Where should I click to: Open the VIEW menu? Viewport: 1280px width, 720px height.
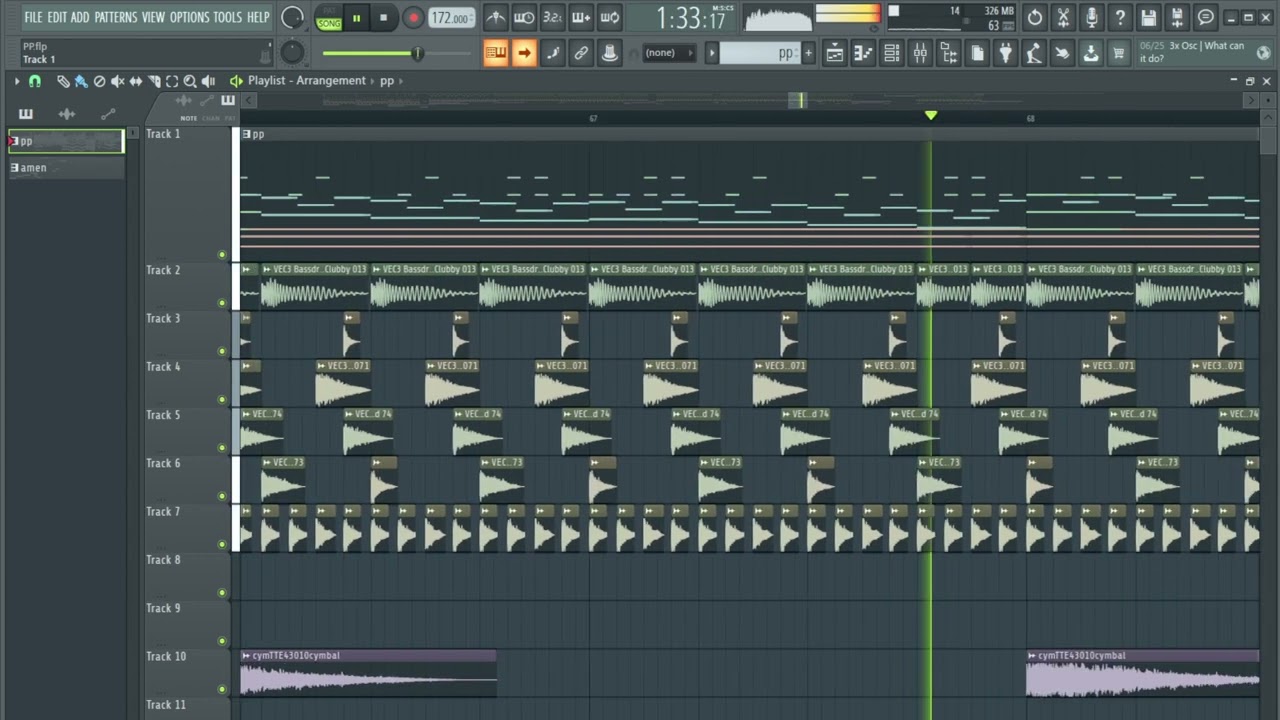153,17
